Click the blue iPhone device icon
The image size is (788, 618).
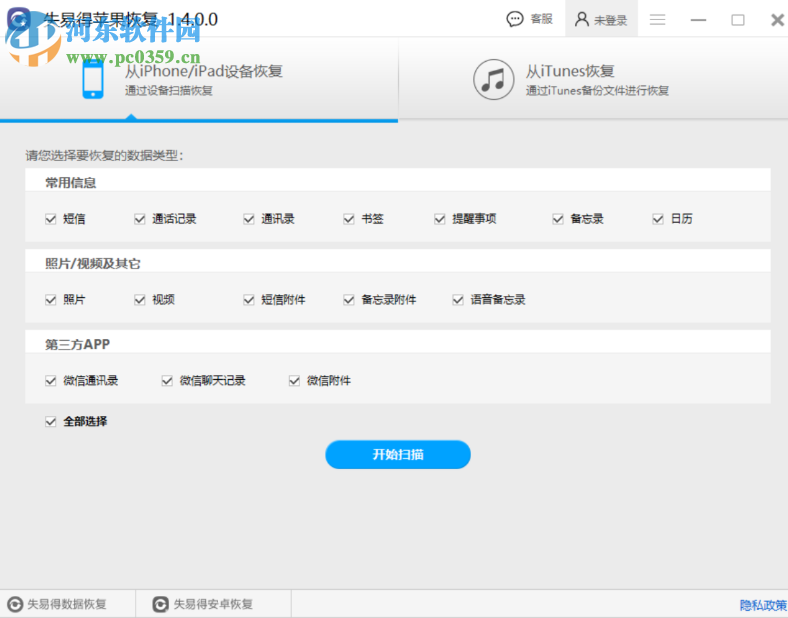point(93,79)
